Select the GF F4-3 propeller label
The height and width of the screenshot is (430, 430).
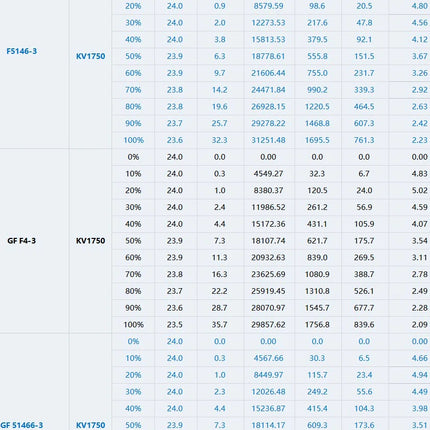(x=22, y=241)
